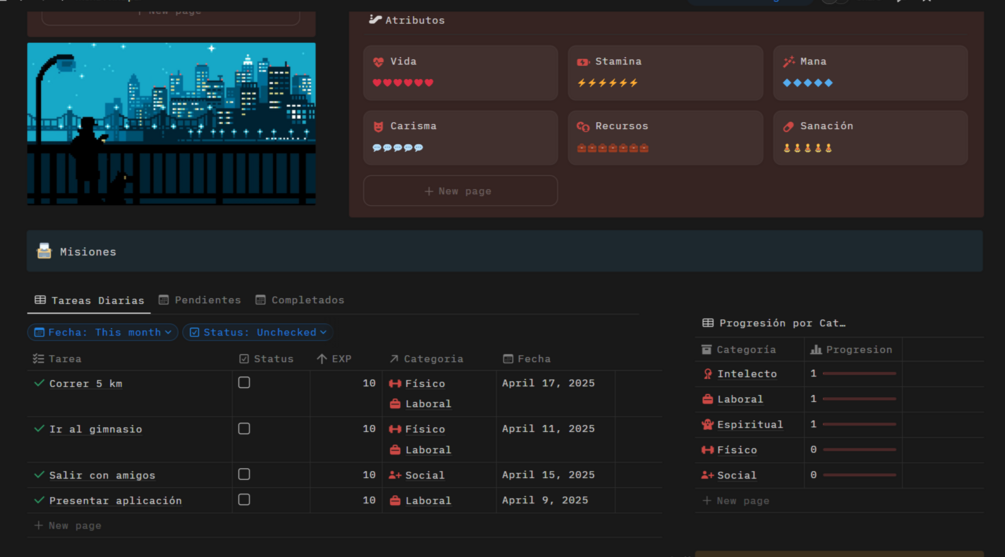Open the Presentar aplicación task

[x=115, y=501]
